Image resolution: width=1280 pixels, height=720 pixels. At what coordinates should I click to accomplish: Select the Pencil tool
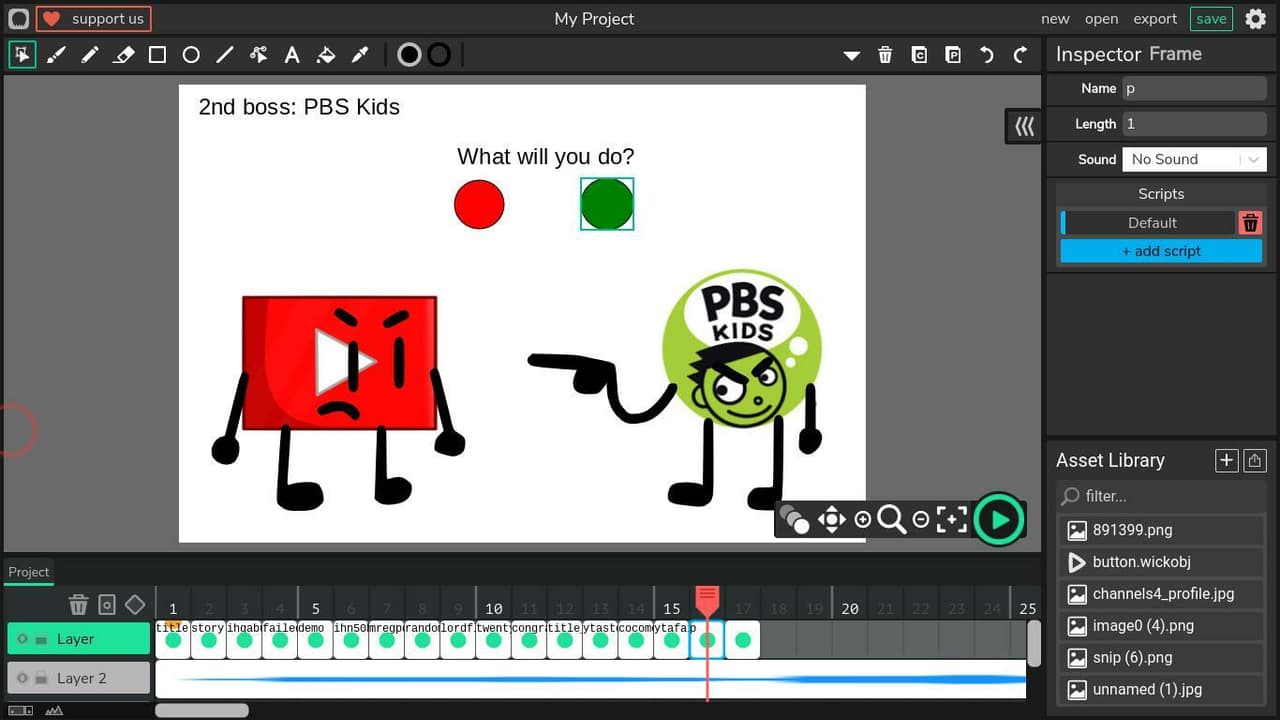[90, 55]
